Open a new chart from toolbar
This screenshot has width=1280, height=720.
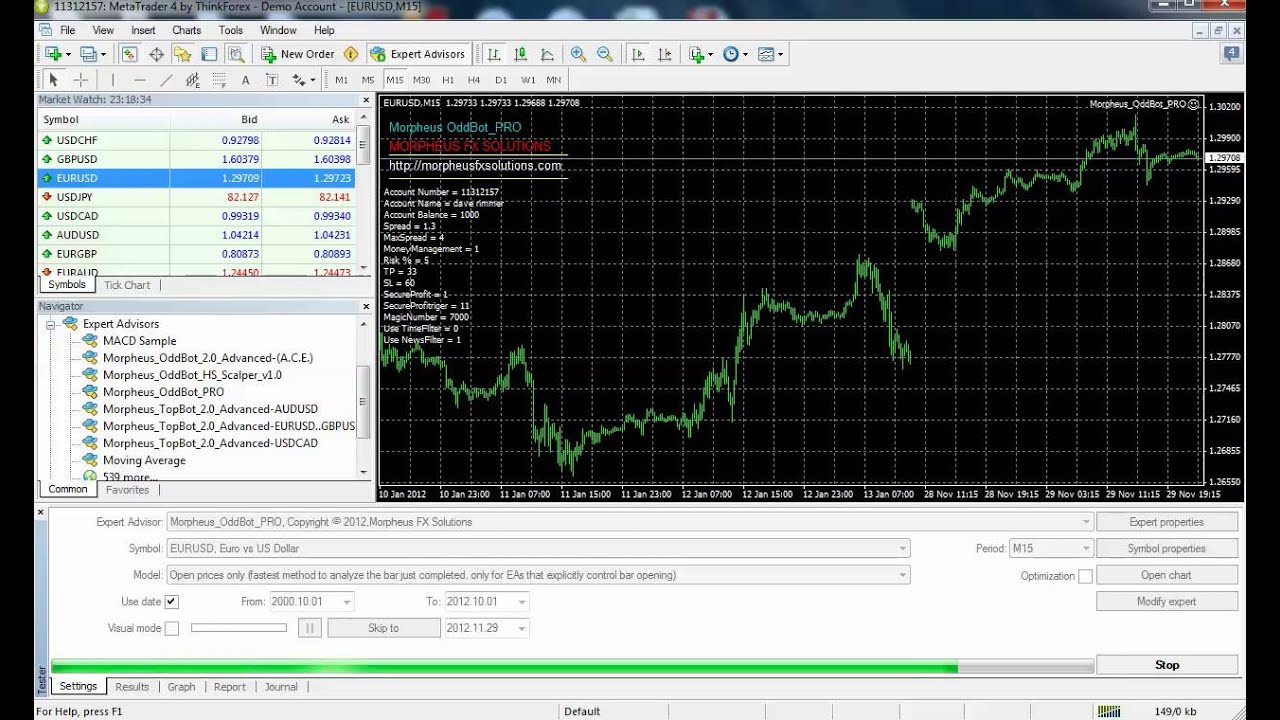(x=53, y=54)
